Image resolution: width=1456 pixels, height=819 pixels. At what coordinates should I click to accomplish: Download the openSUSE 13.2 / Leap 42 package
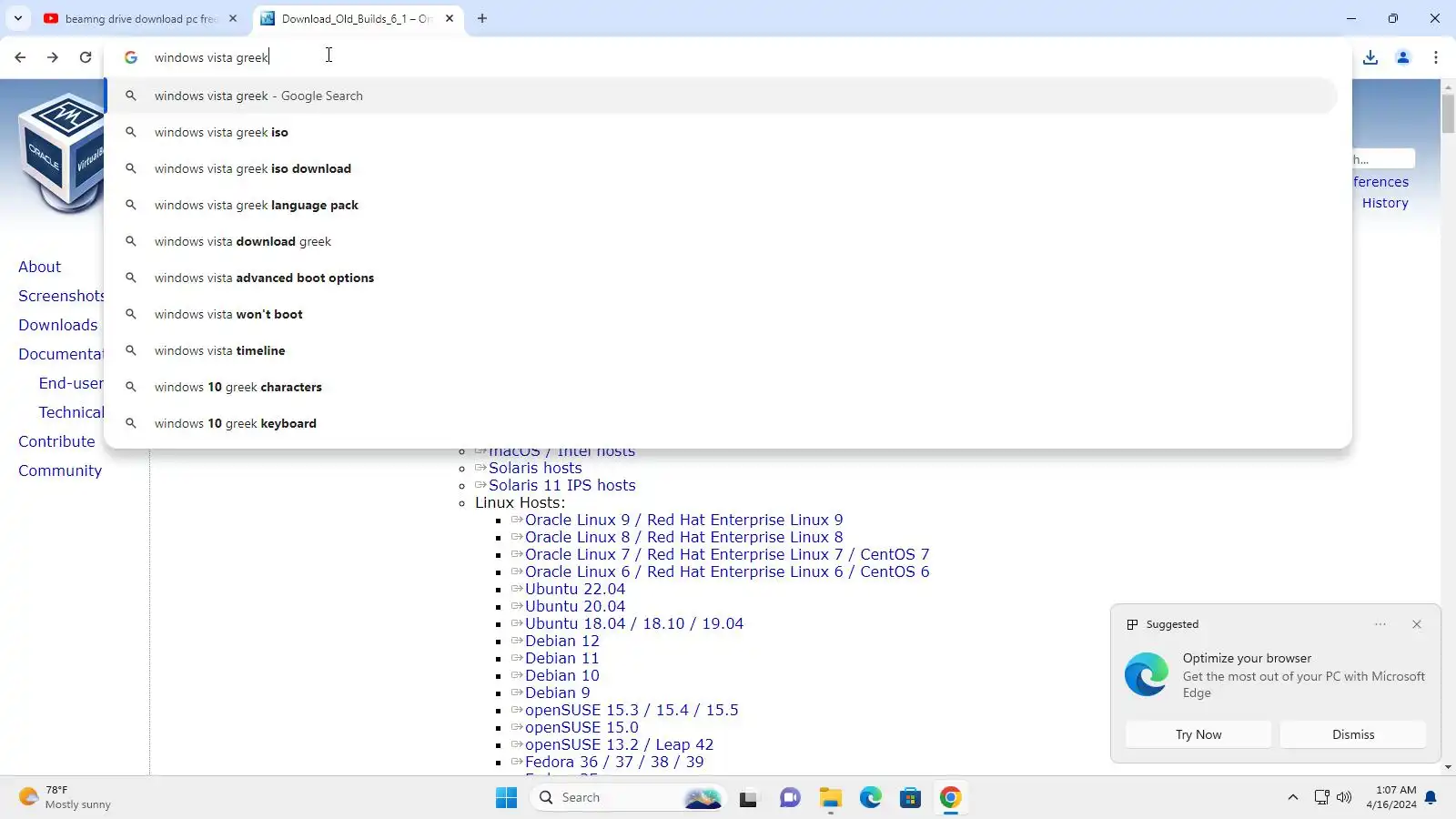click(x=620, y=744)
